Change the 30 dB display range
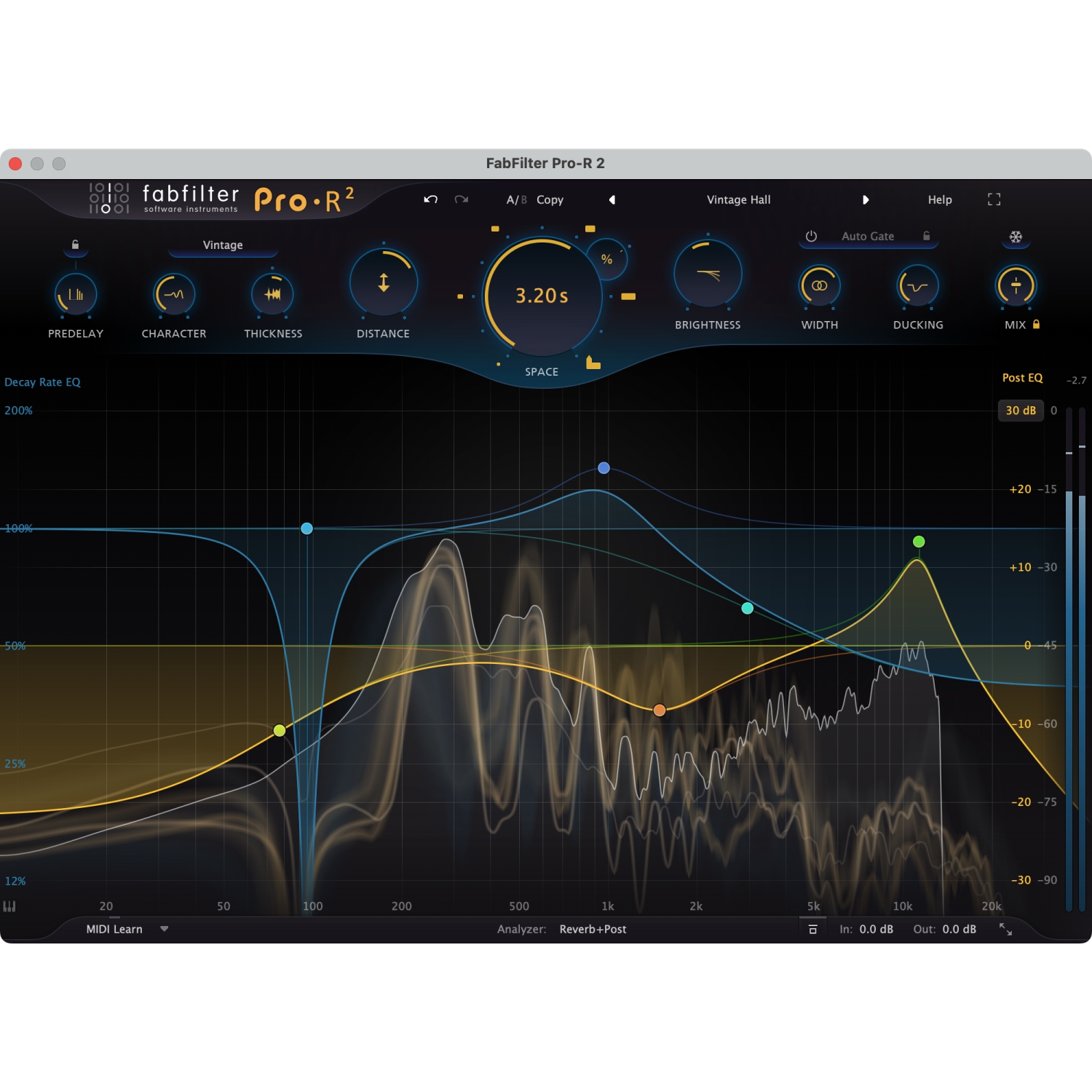Screen dimensions: 1092x1092 coord(1021,411)
